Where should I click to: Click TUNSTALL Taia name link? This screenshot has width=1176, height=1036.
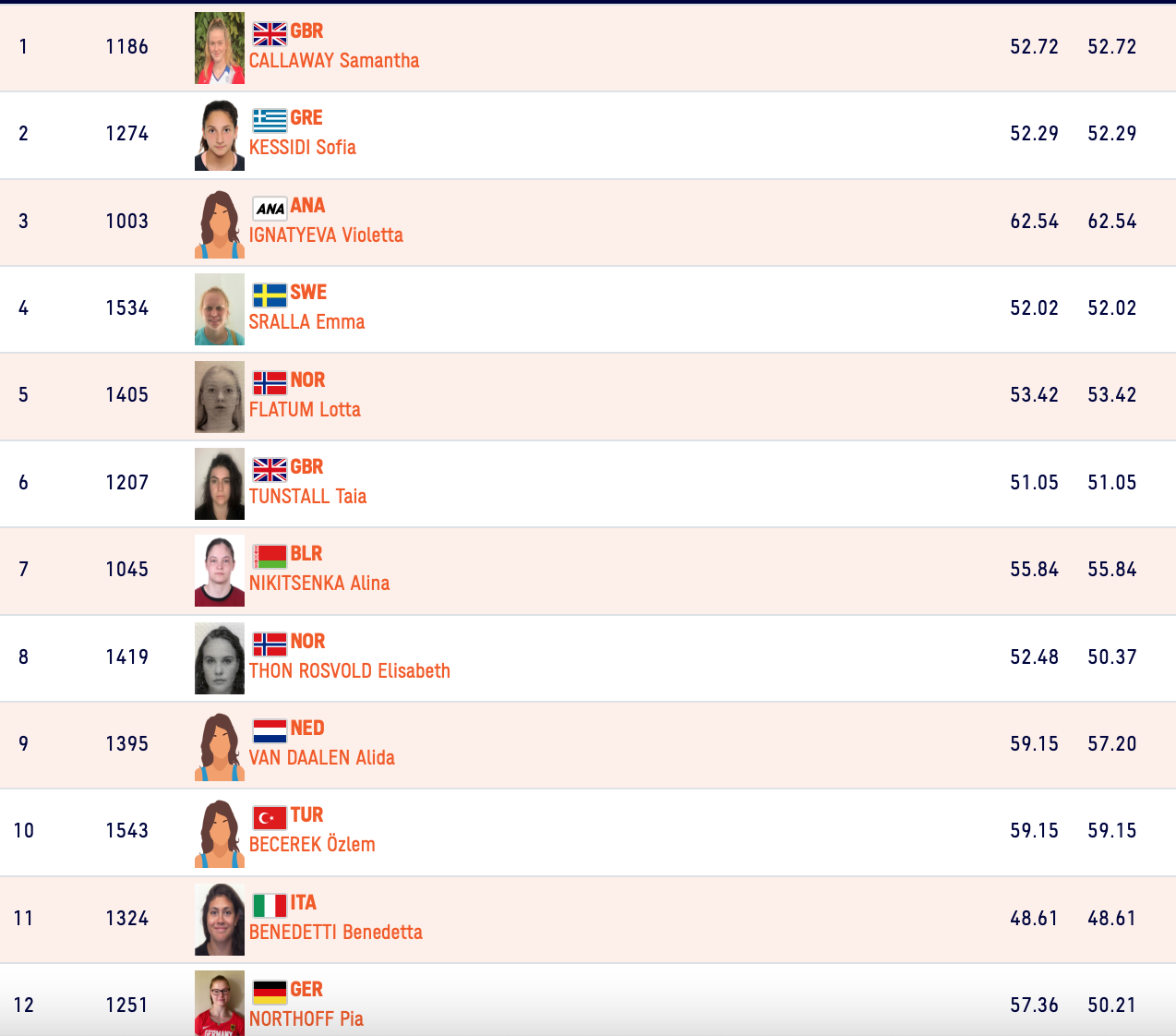click(x=307, y=497)
